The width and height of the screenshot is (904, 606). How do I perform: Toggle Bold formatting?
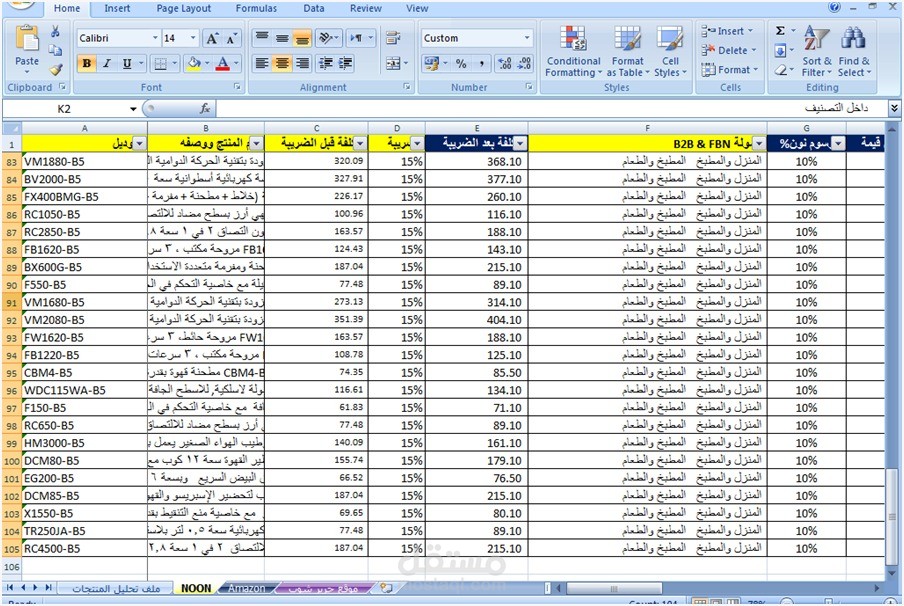(x=87, y=63)
